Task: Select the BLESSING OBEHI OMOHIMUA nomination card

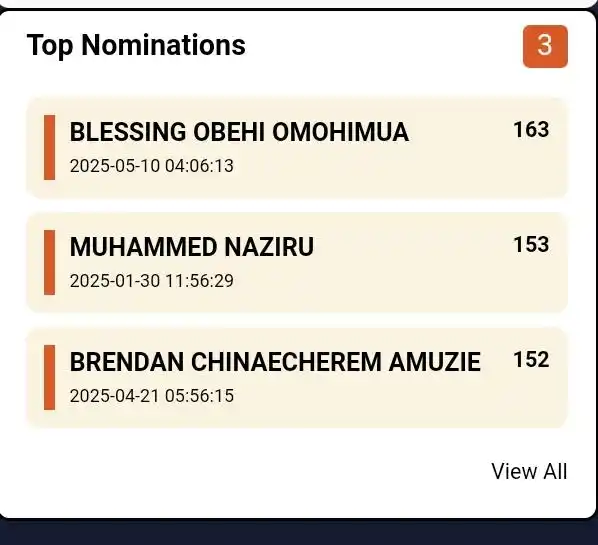Action: [297, 148]
